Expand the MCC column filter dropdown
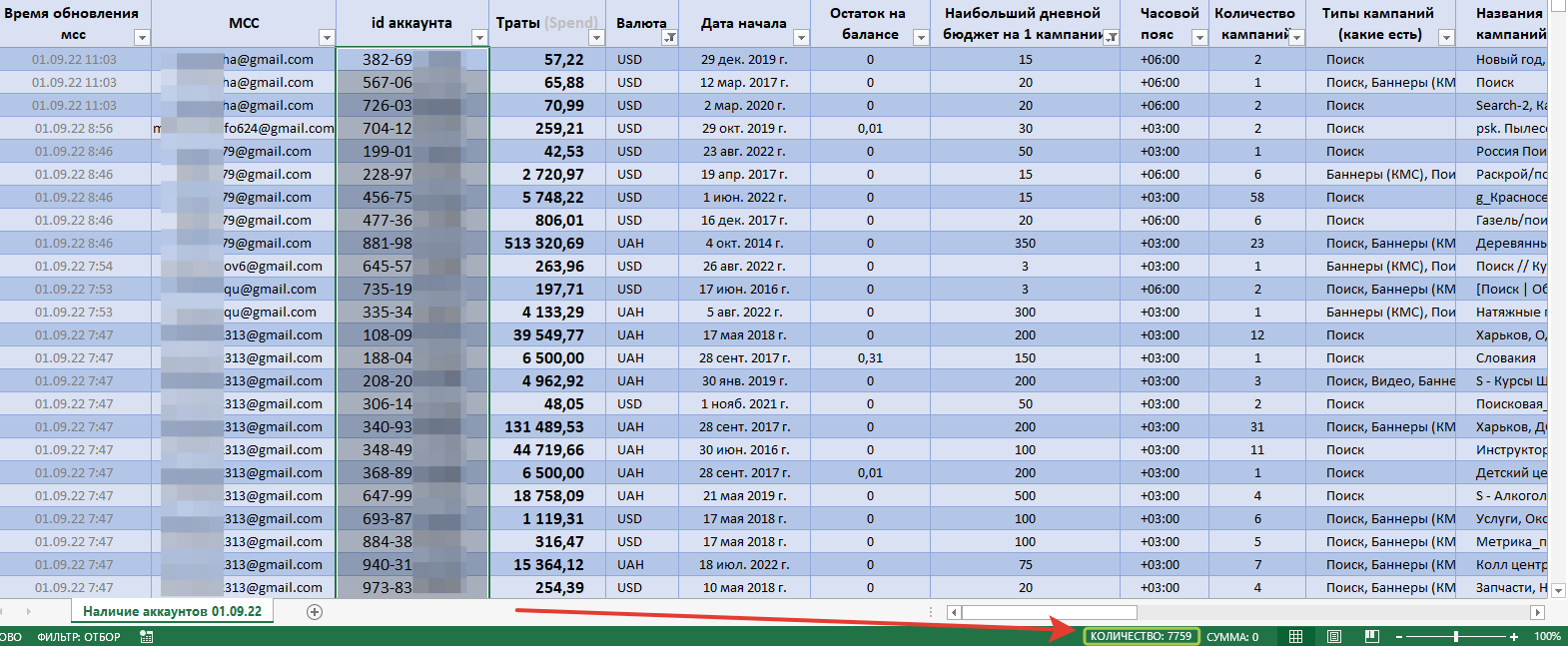The height and width of the screenshot is (646, 1568). click(x=326, y=38)
